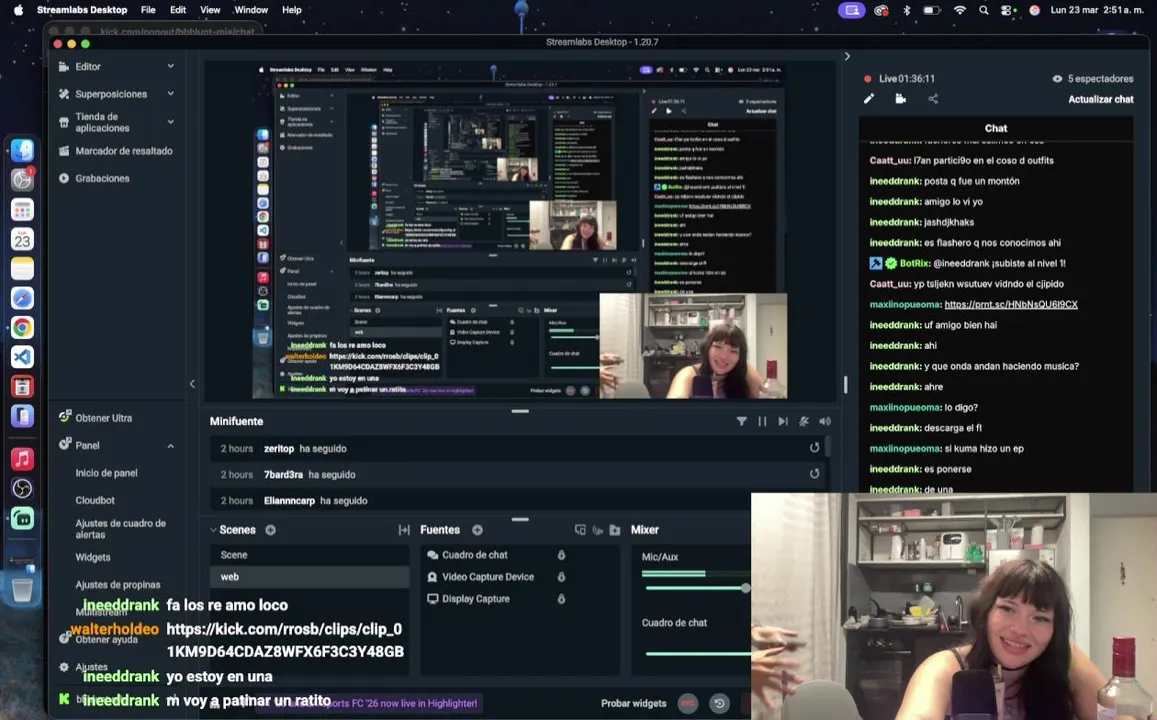Adjust the Cuadro de chat volume slider
Image resolution: width=1157 pixels, height=720 pixels.
(x=697, y=654)
